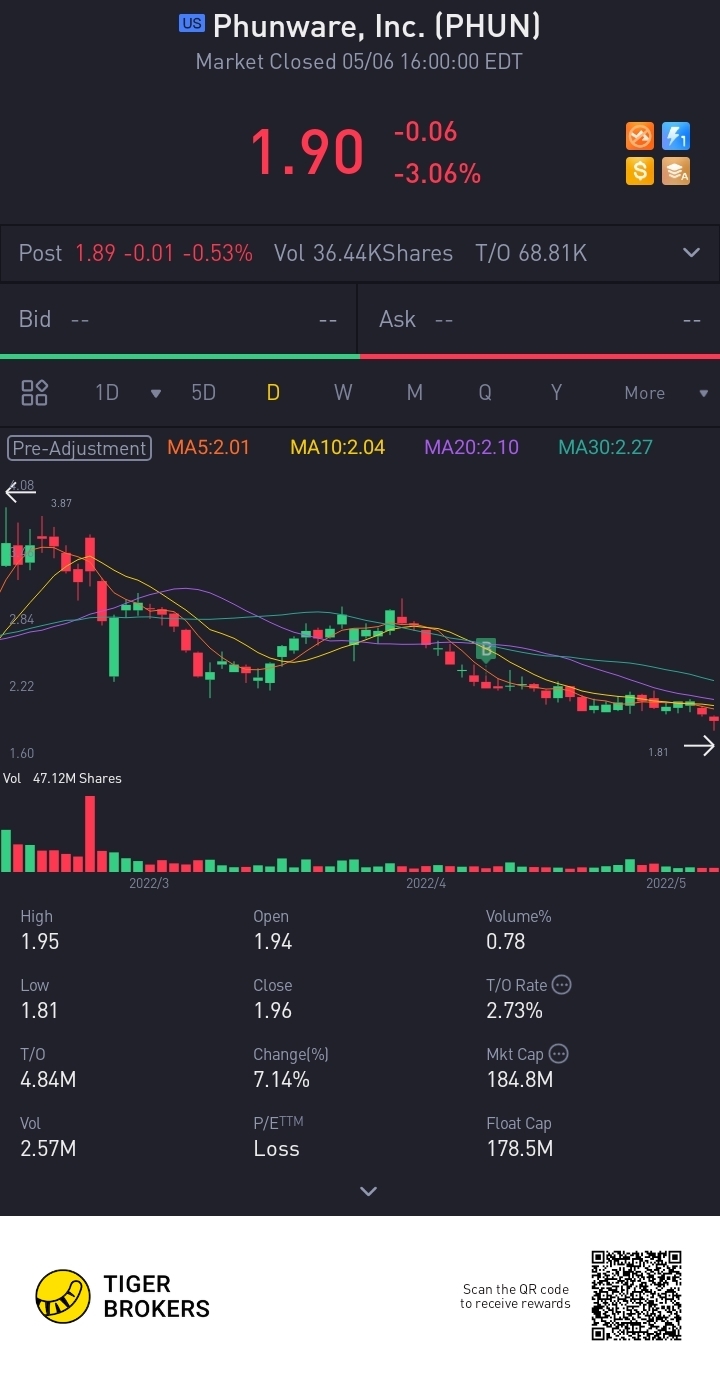Tap the MA10:2.04 indicator label

(x=337, y=447)
